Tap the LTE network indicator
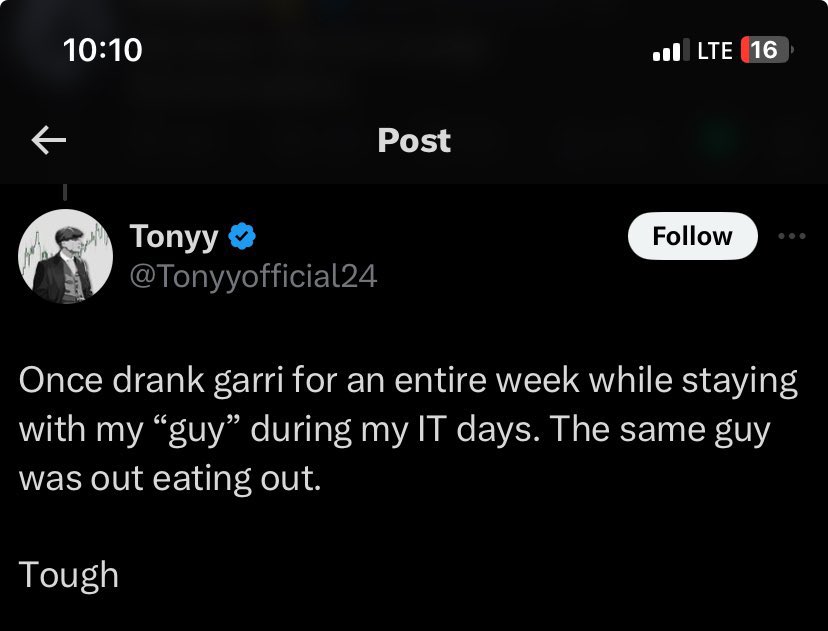This screenshot has width=828, height=631. point(714,51)
